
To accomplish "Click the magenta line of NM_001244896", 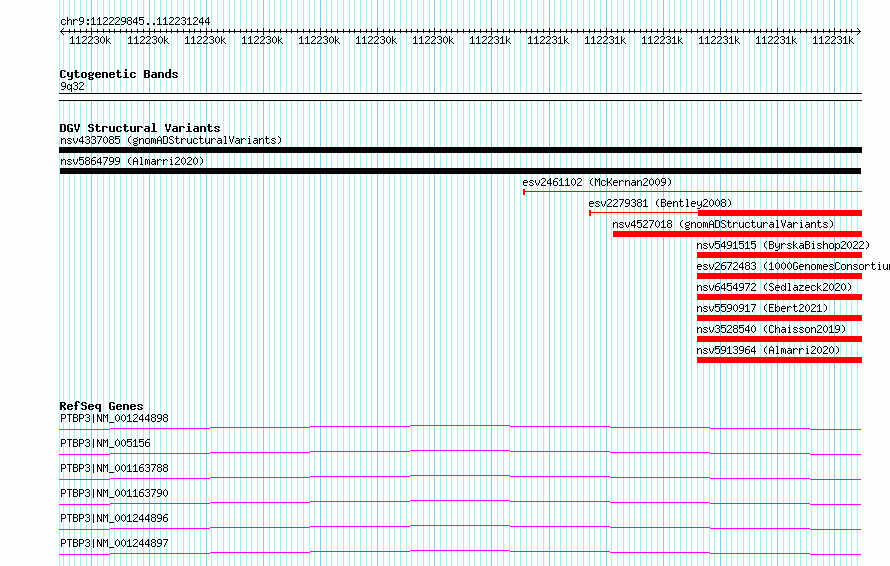I will (x=460, y=526).
